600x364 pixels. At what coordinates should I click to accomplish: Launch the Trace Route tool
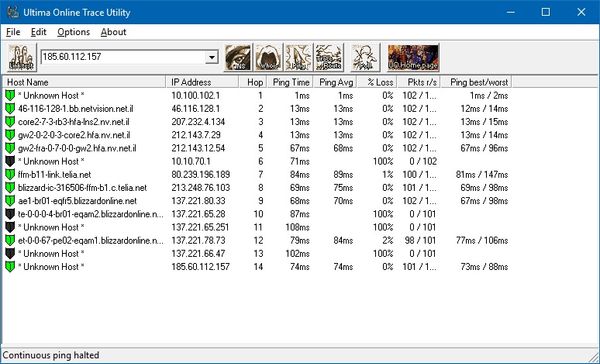329,57
